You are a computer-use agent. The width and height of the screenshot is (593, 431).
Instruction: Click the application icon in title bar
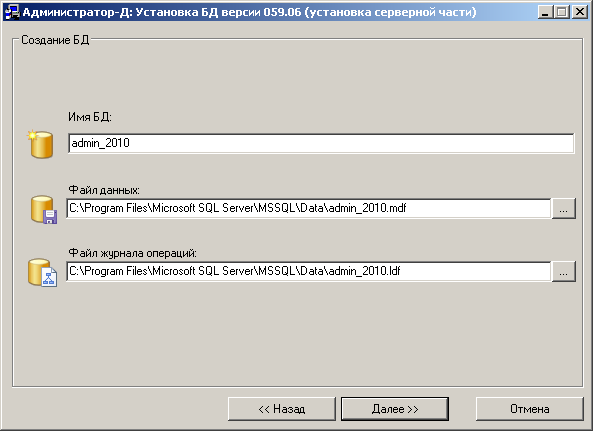[x=11, y=12]
